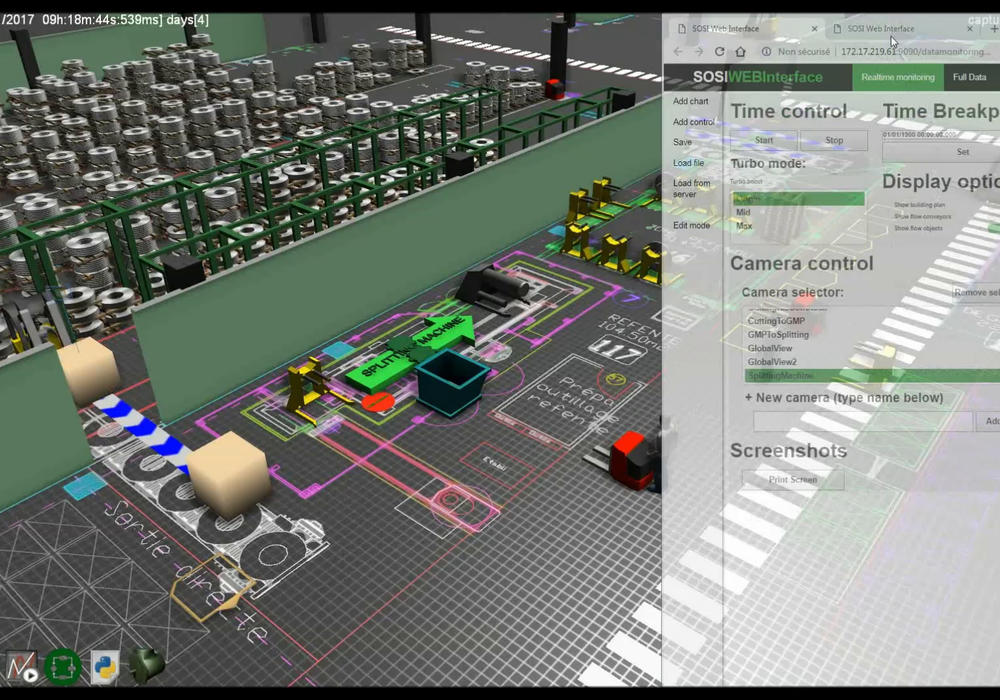1000x700 pixels.
Task: Click the Python script file icon
Action: coord(105,666)
